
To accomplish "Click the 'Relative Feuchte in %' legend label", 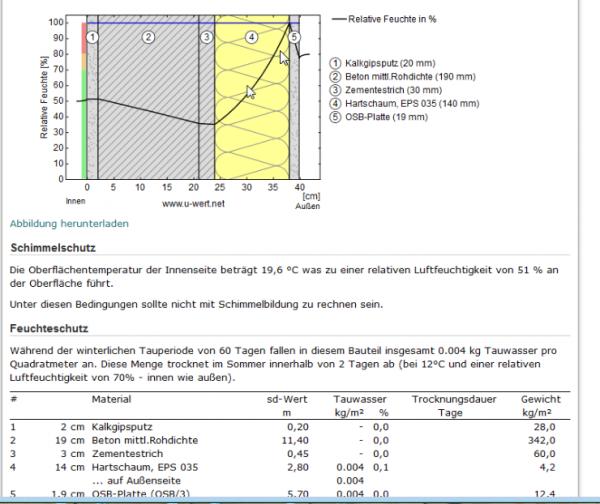I will [392, 19].
